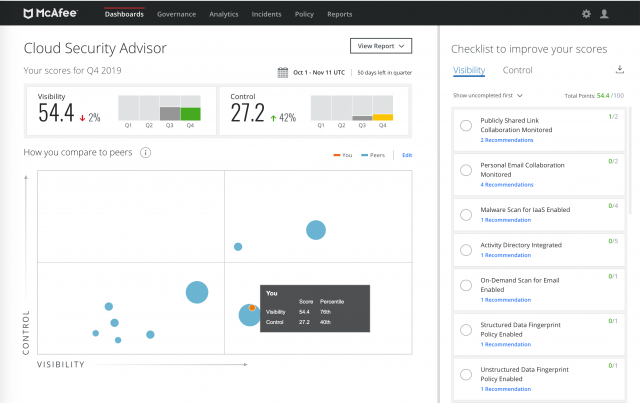The height and width of the screenshot is (403, 640).
Task: Click gray Q3 bar in Control chart
Action: click(x=362, y=118)
